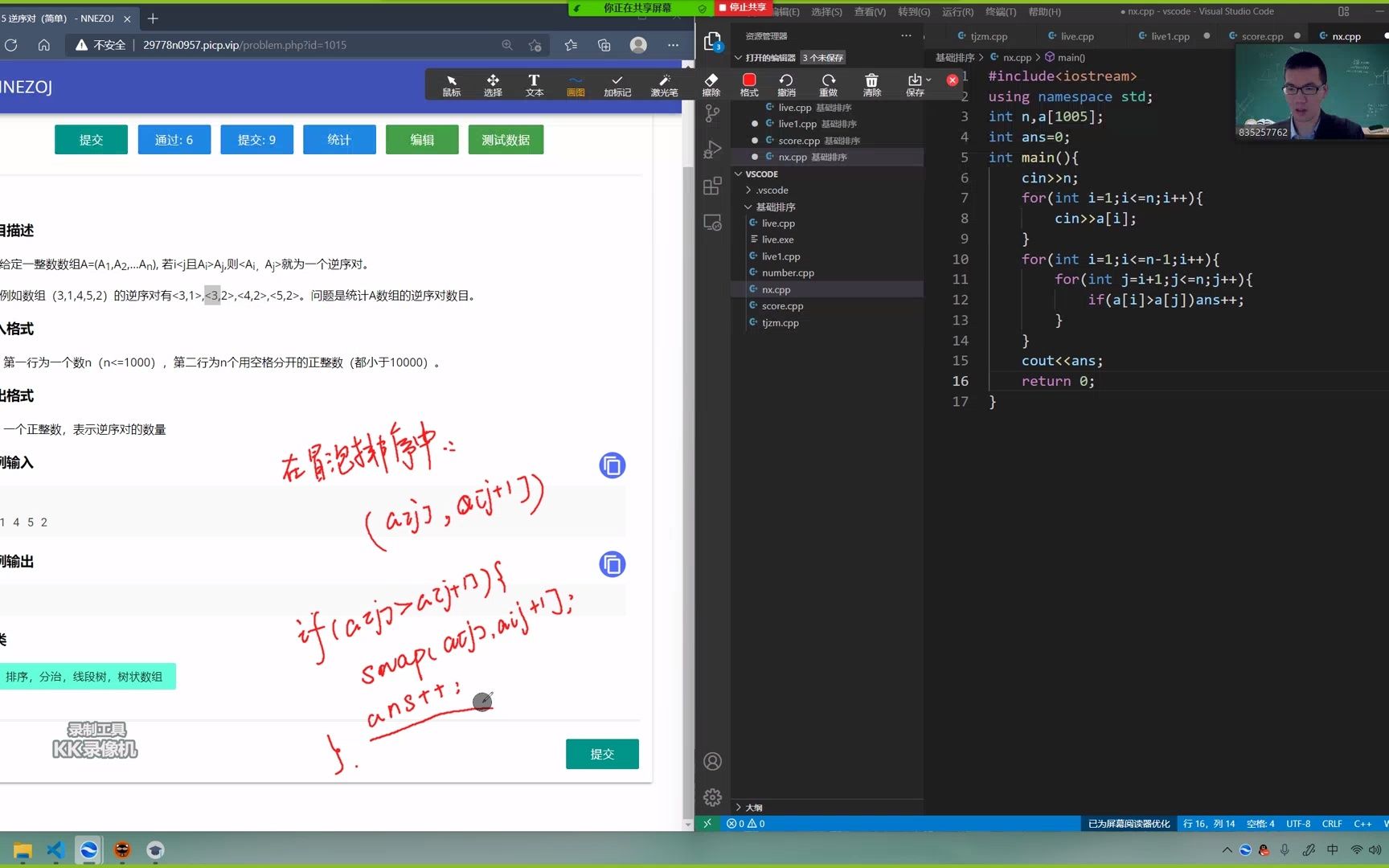The height and width of the screenshot is (868, 1389).
Task: Select the 加标记 stamp tool
Action: point(617,84)
